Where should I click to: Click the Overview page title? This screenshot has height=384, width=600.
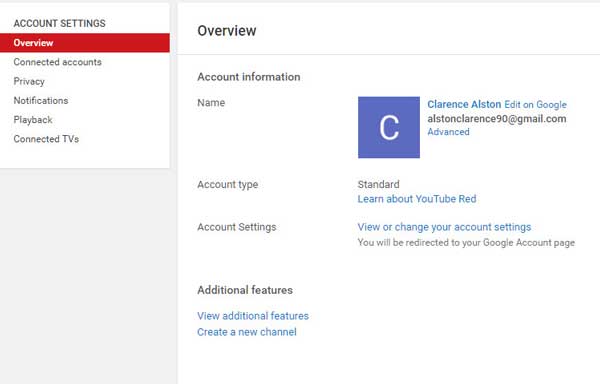pos(227,31)
